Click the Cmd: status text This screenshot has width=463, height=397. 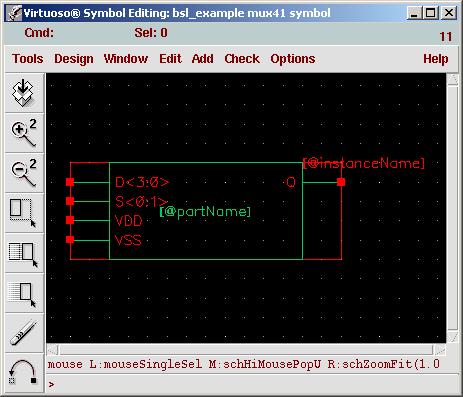(39, 33)
